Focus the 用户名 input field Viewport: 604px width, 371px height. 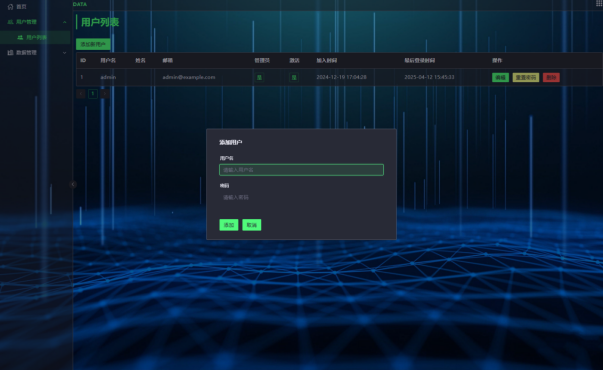pos(301,170)
